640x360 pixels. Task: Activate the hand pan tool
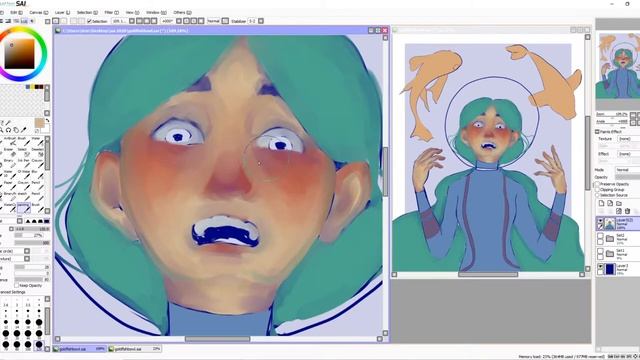pos(16,130)
